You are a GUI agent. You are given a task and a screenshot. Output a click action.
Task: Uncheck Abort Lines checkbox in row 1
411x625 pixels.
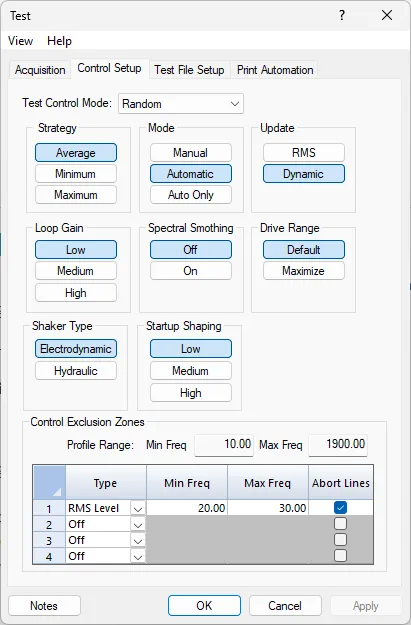pyautogui.click(x=340, y=507)
